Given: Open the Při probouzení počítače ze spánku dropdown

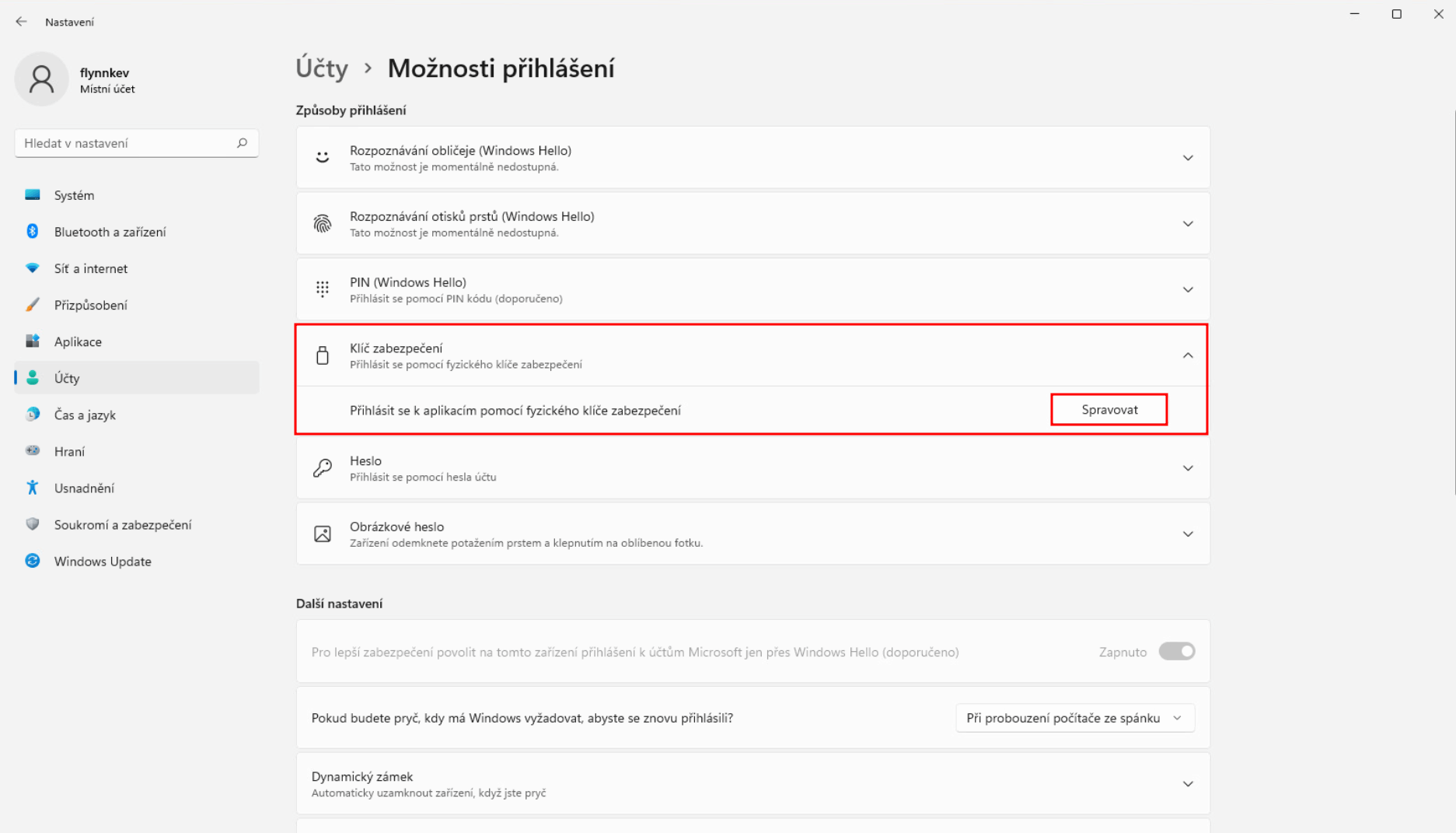Looking at the screenshot, I should click(x=1074, y=718).
